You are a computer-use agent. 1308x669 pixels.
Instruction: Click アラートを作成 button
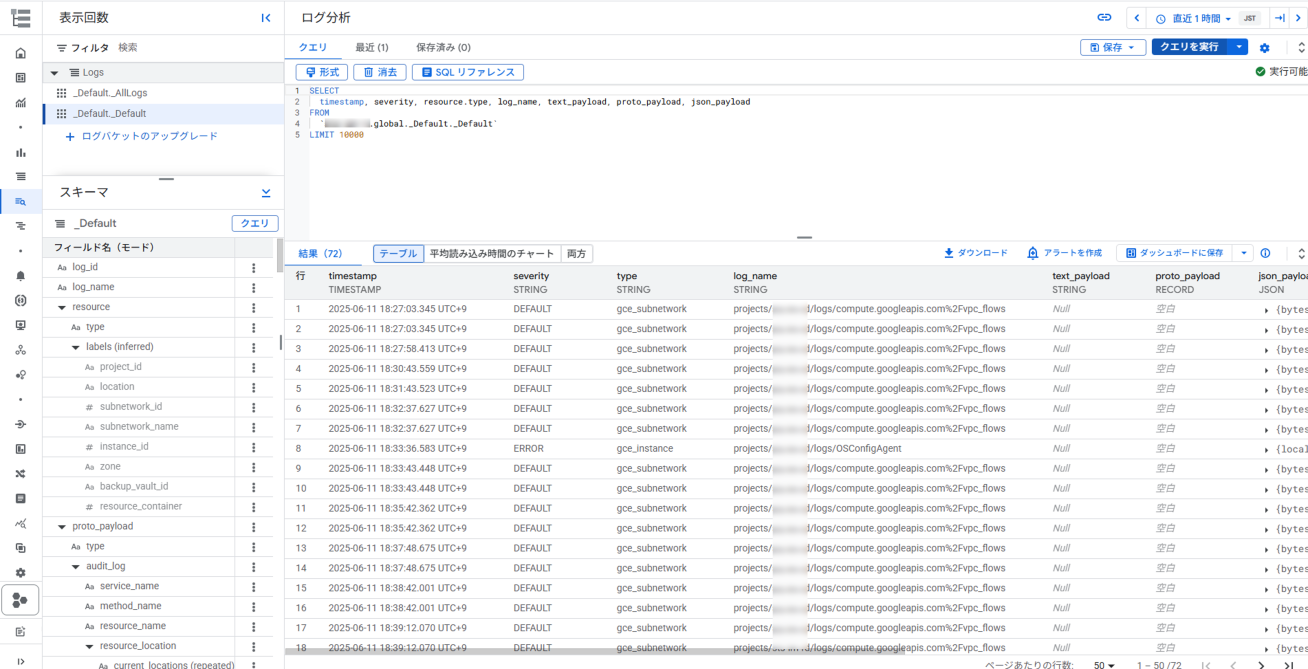1065,253
